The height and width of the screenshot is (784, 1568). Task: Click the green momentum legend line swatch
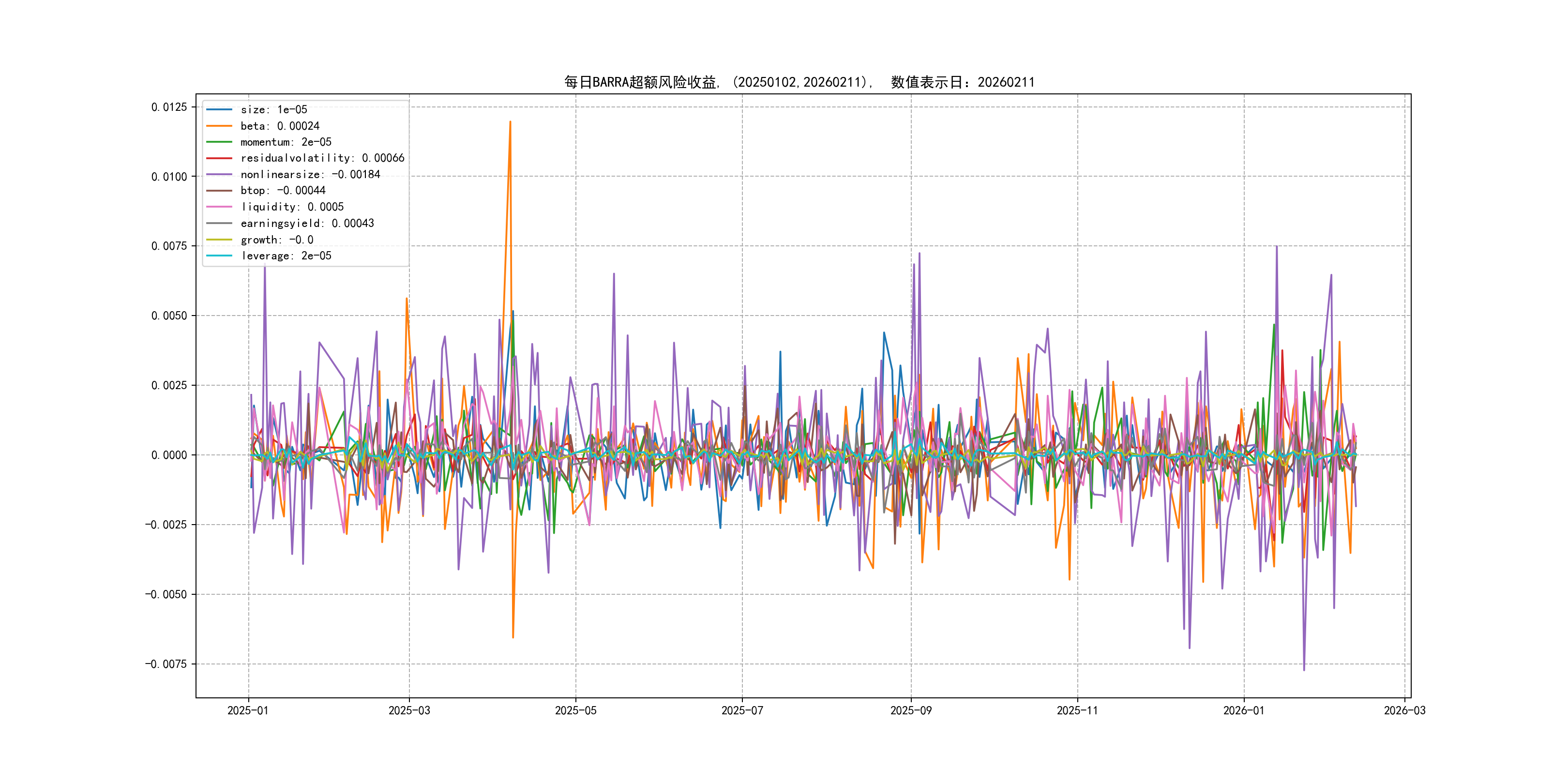point(219,142)
